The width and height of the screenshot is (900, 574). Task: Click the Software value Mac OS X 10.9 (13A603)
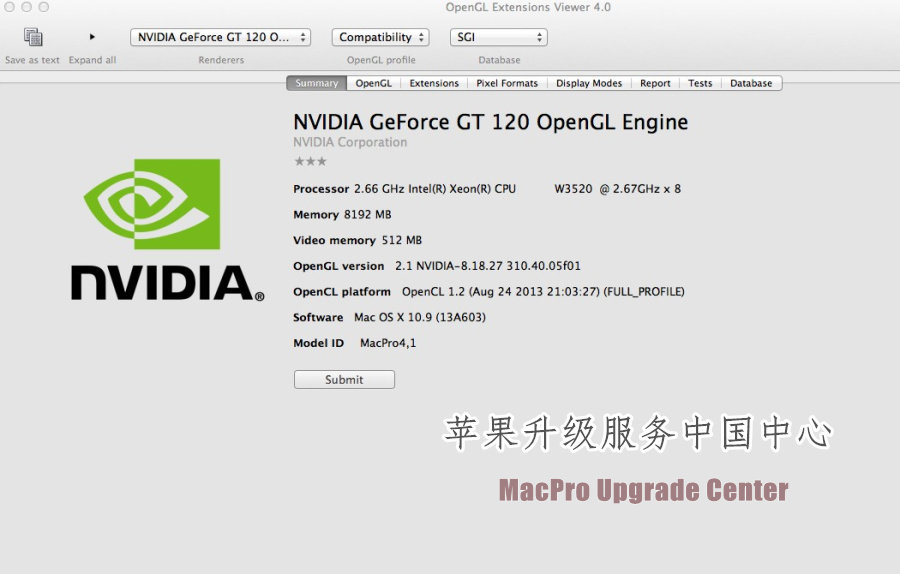tap(420, 317)
